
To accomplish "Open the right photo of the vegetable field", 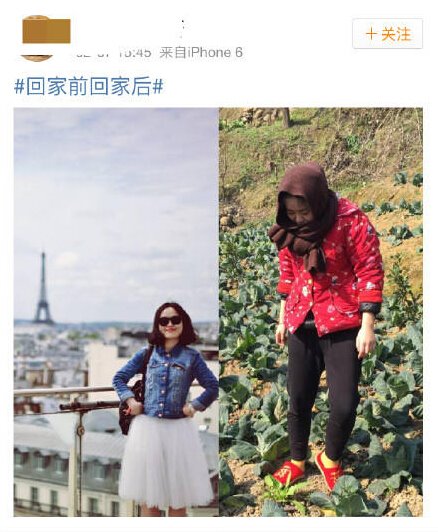I will click(x=321, y=312).
